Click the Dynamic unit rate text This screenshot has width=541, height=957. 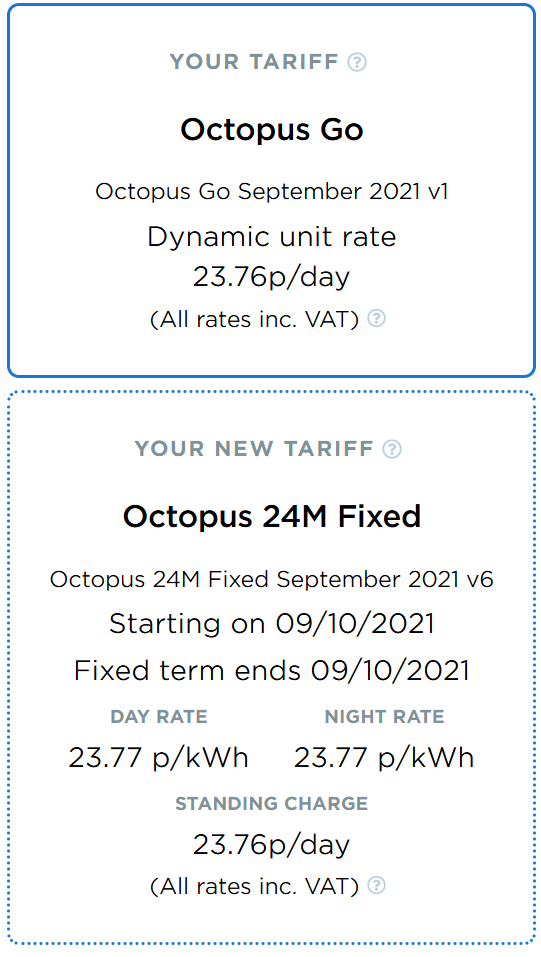pos(272,237)
